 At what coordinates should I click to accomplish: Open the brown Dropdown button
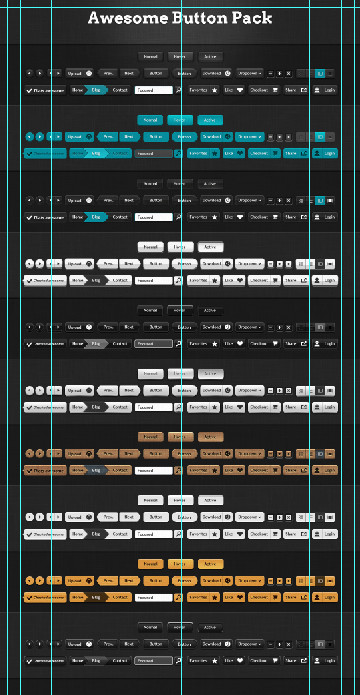[250, 454]
